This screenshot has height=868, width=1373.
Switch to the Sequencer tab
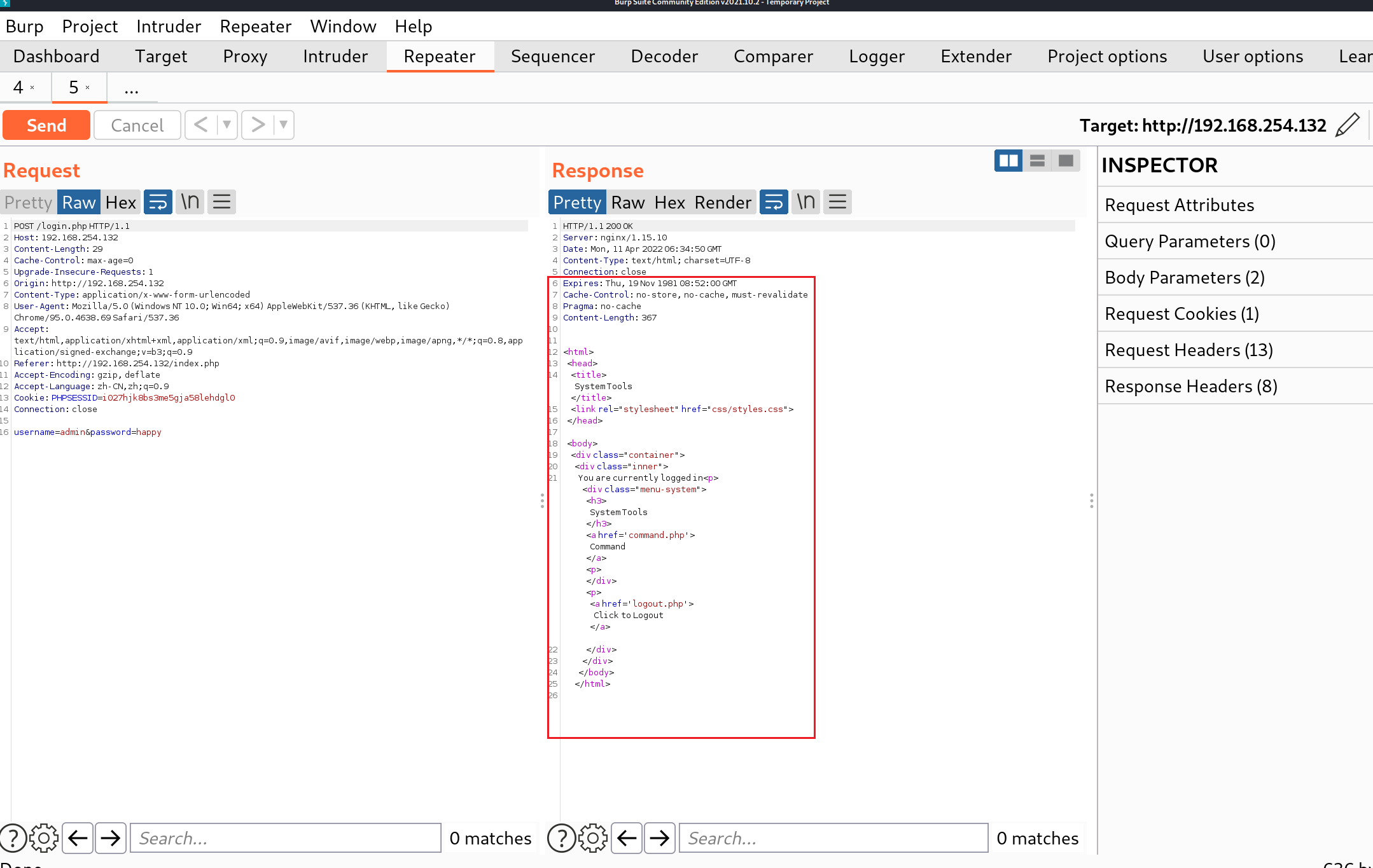click(x=553, y=57)
